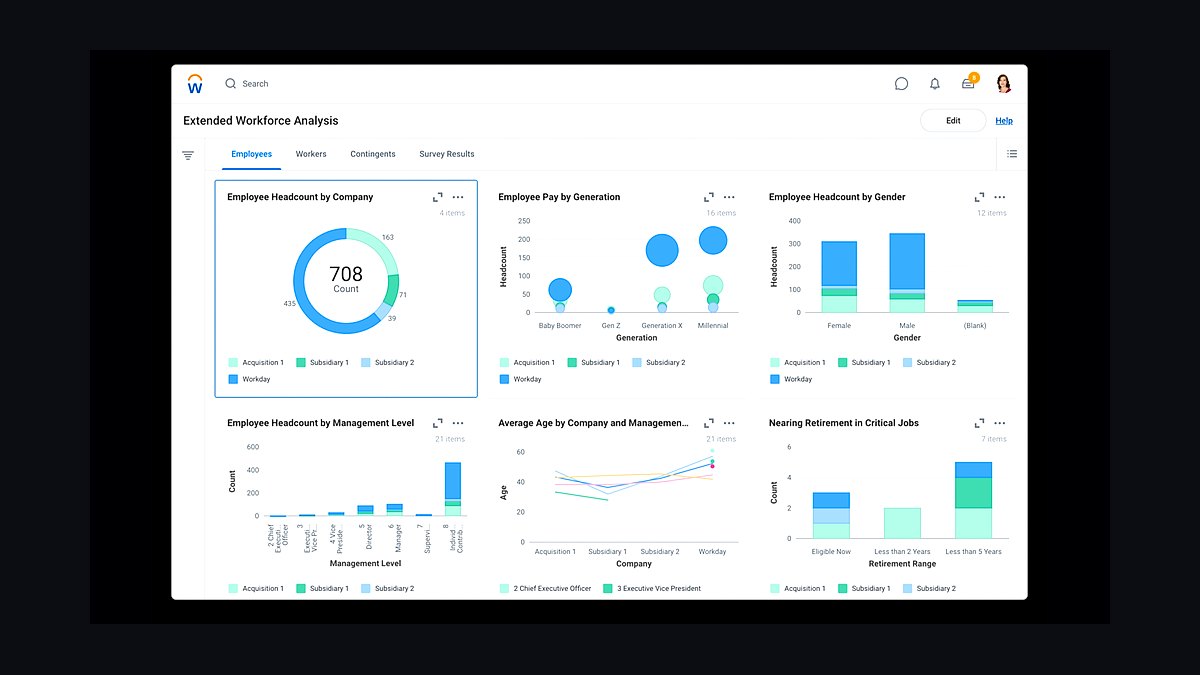Image resolution: width=1200 pixels, height=675 pixels.
Task: Switch to the Contingents tab
Action: coord(373,154)
